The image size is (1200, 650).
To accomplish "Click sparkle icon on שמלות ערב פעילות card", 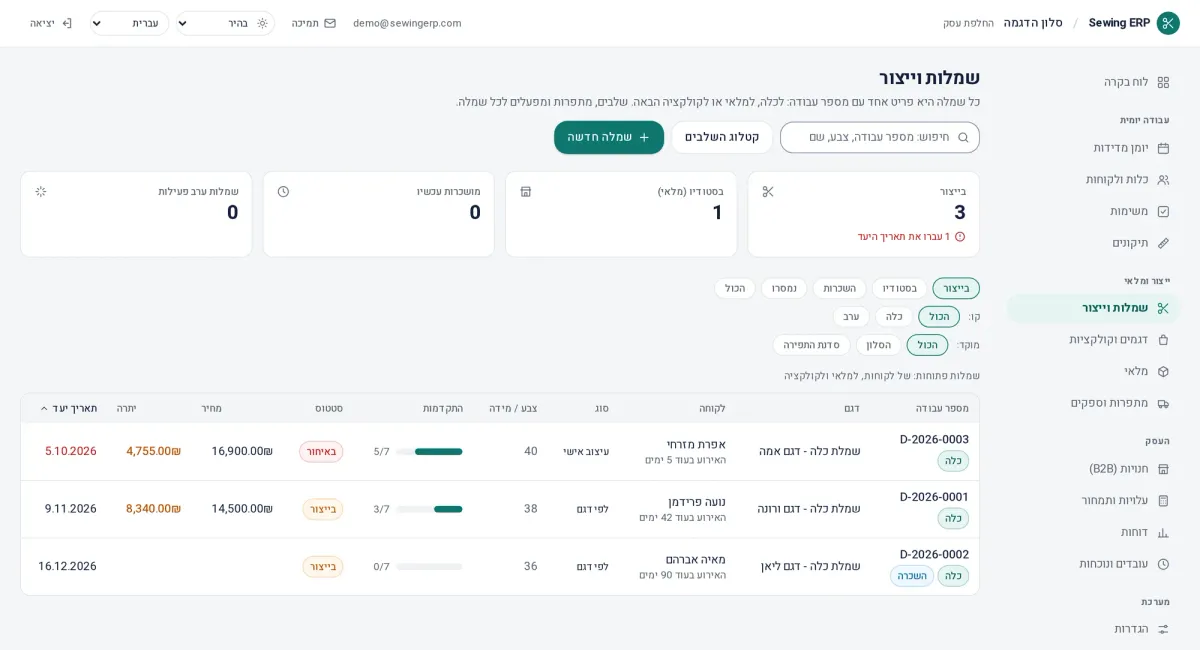I will [41, 191].
